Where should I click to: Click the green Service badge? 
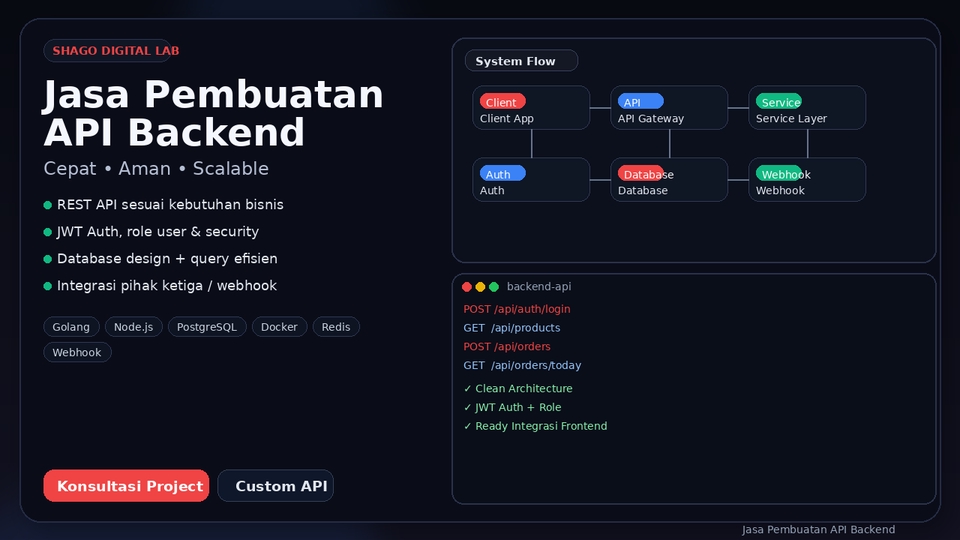pyautogui.click(x=778, y=102)
